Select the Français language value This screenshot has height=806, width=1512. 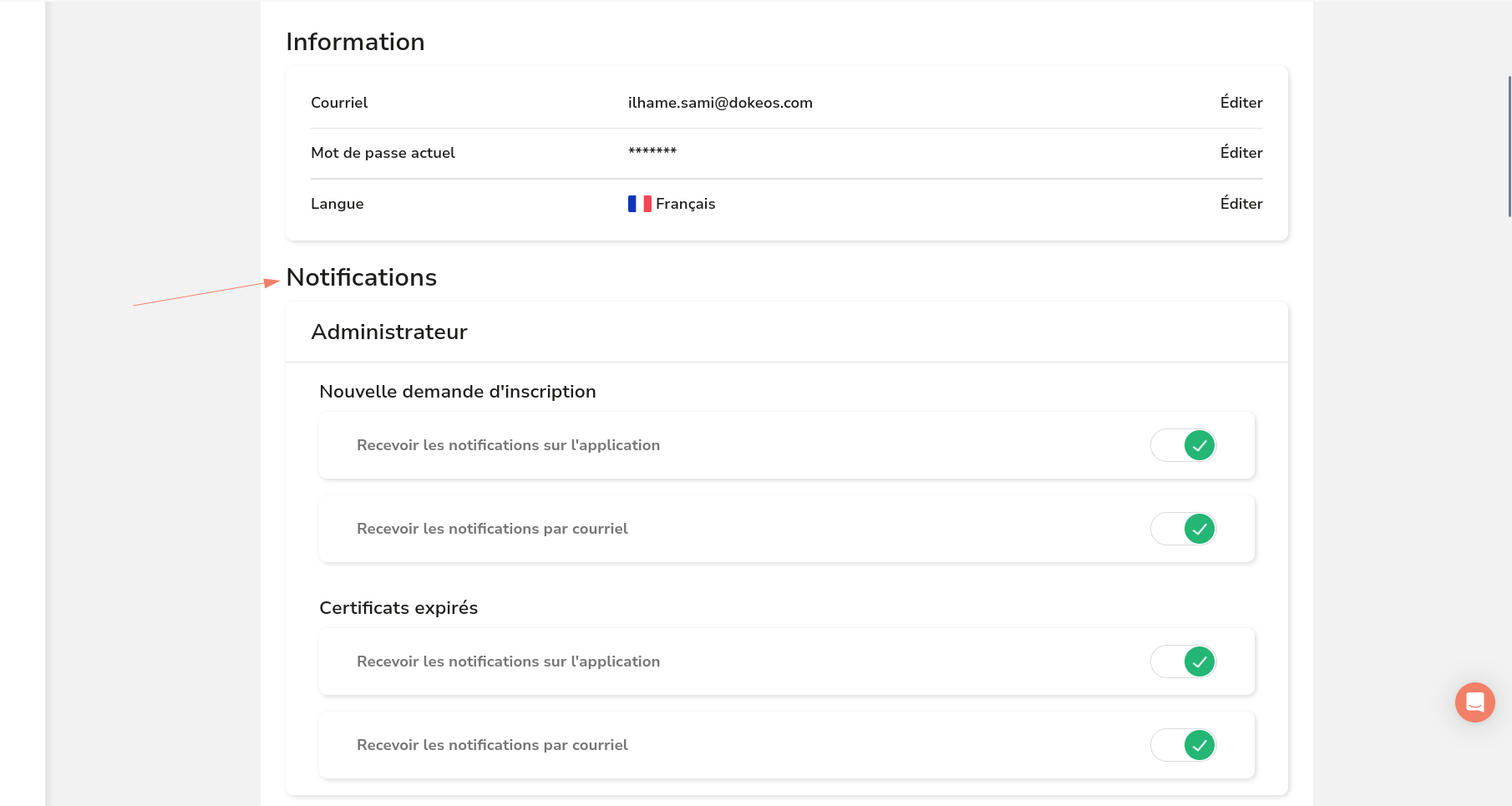(685, 204)
